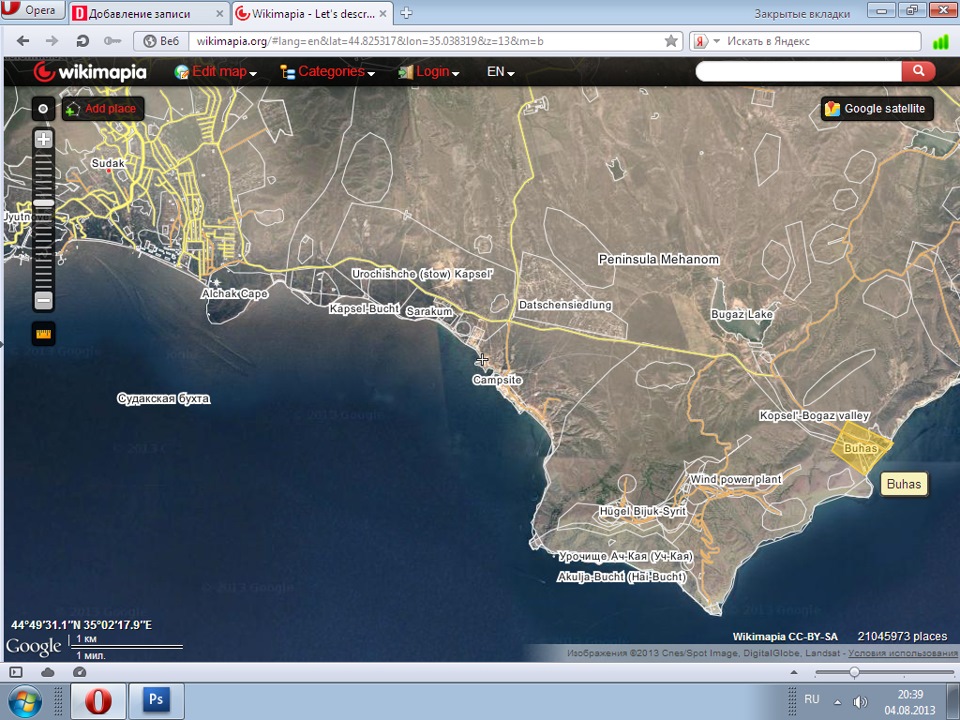Click the Kopsel'-Bogaz valley label

[814, 415]
